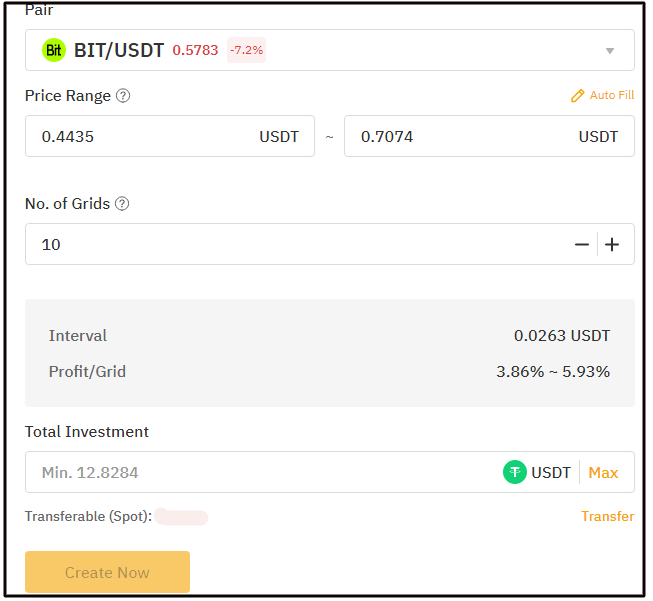653x601 pixels.
Task: Click the green Tether USDT icon
Action: click(x=515, y=472)
